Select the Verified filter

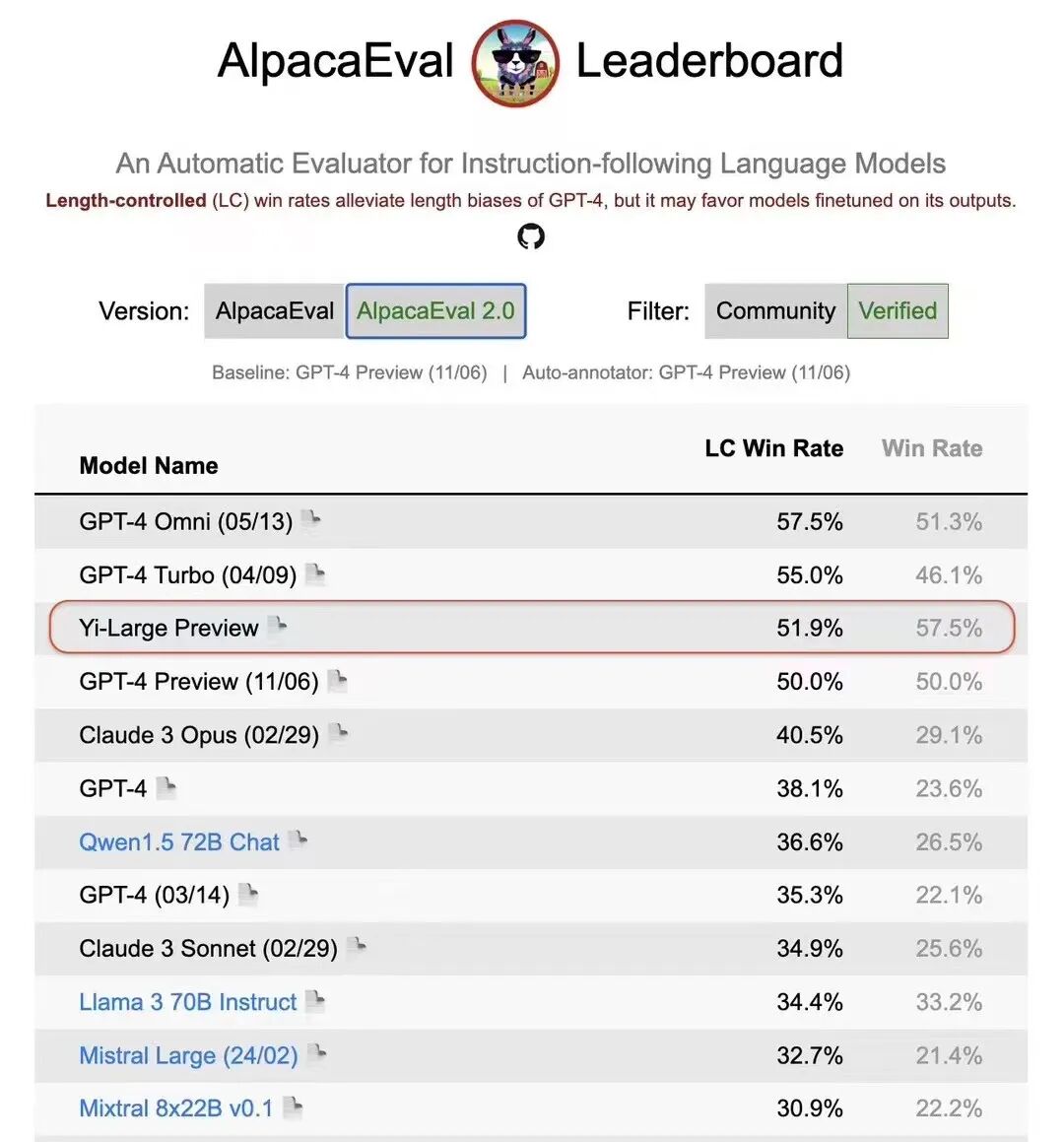pos(898,311)
